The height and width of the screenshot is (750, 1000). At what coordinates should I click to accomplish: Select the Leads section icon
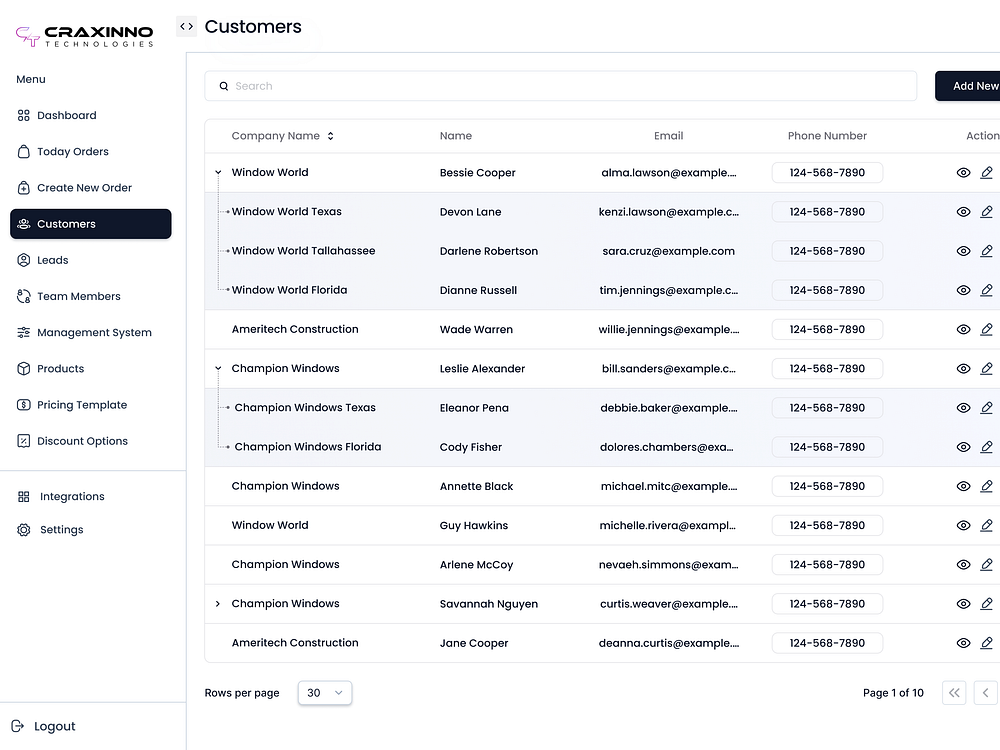click(x=22, y=260)
